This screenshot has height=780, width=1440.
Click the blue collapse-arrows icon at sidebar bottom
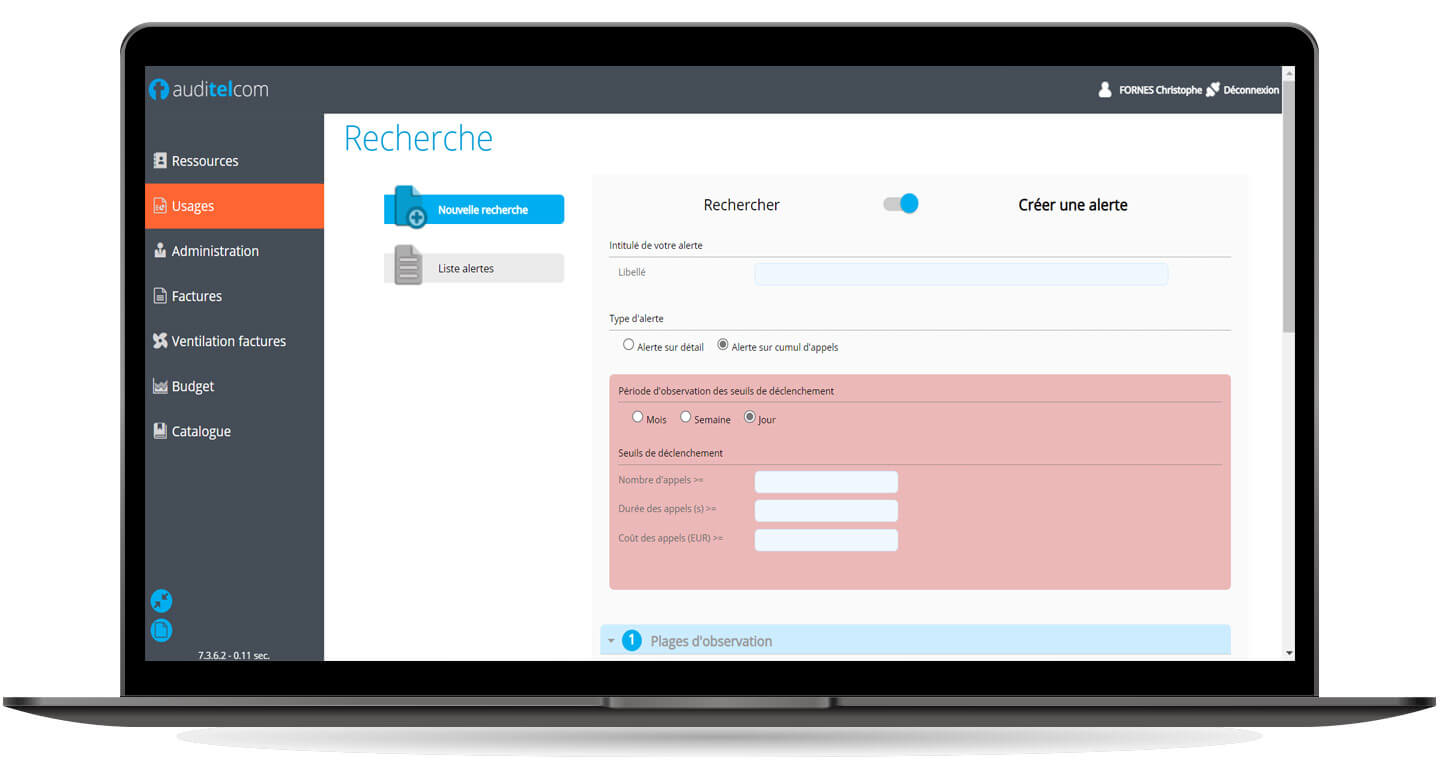point(161,601)
